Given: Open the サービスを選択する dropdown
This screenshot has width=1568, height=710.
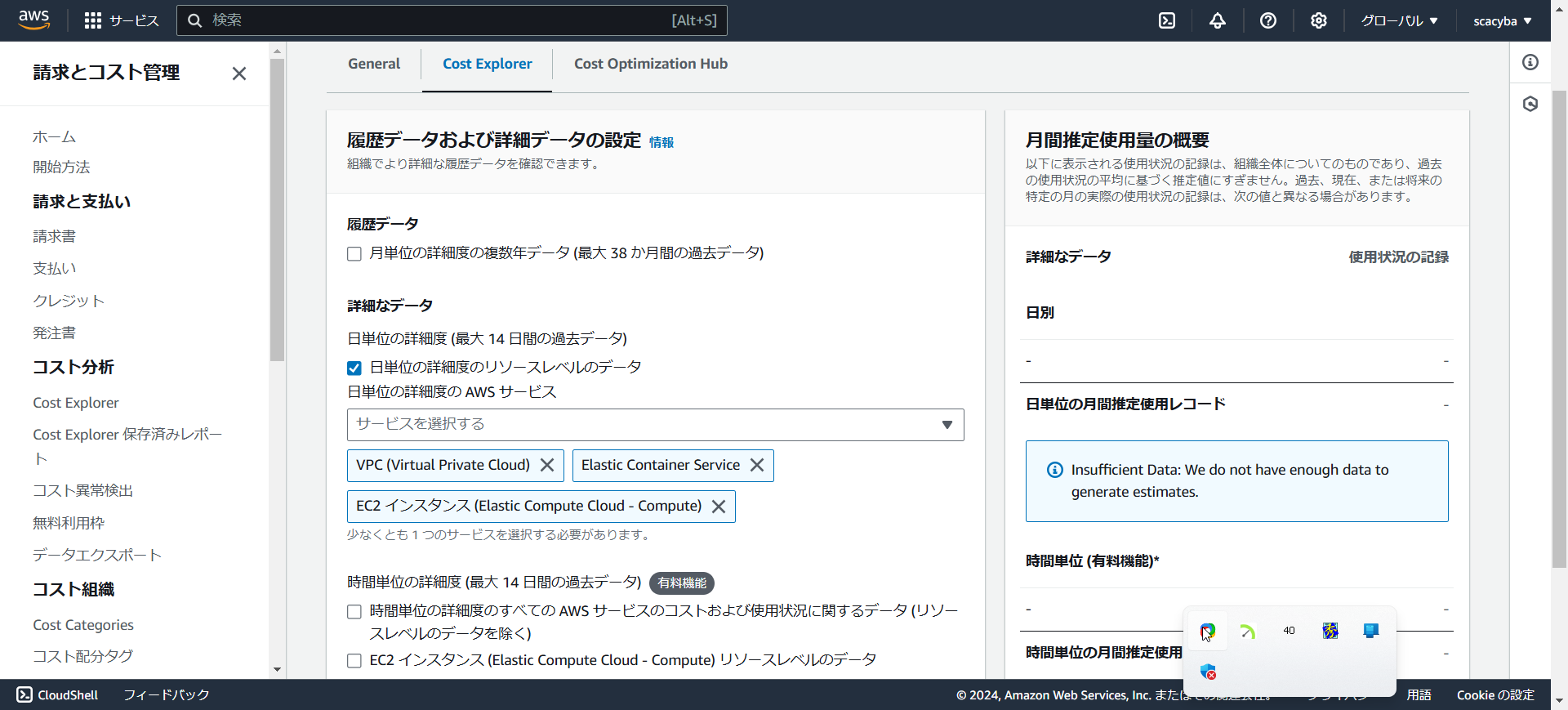Looking at the screenshot, I should pyautogui.click(x=655, y=425).
